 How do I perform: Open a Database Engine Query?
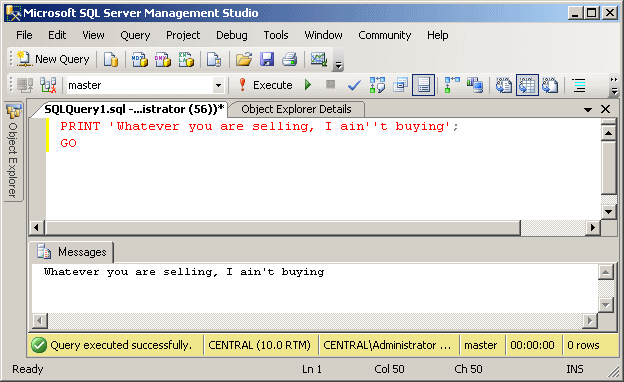[111, 59]
